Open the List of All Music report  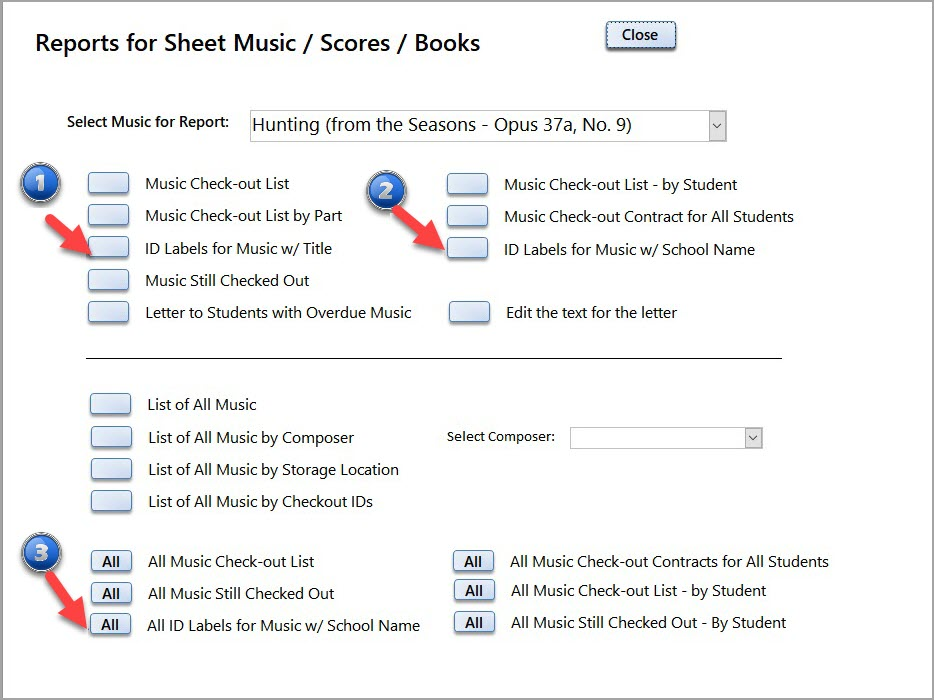(x=110, y=404)
